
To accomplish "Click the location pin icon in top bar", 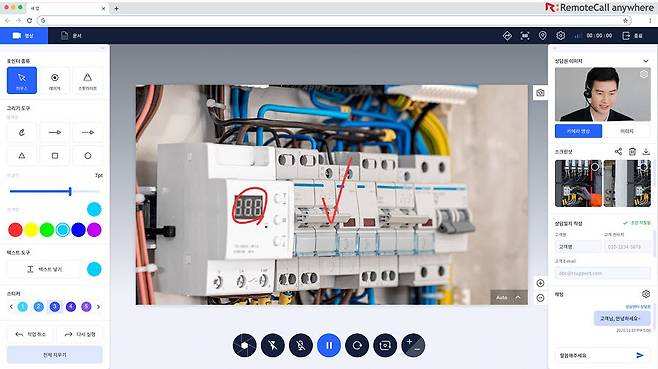I will click(542, 36).
